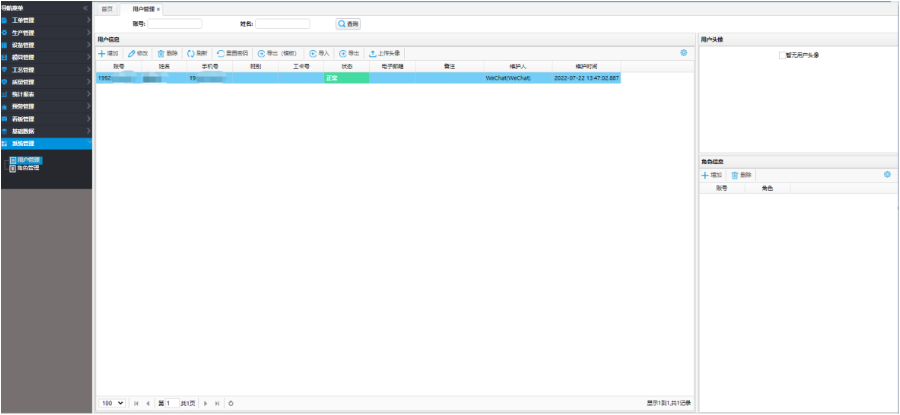Image resolution: width=900 pixels, height=415 pixels.
Task: Expand the 设备管理 sidebar menu
Action: (x=45, y=45)
